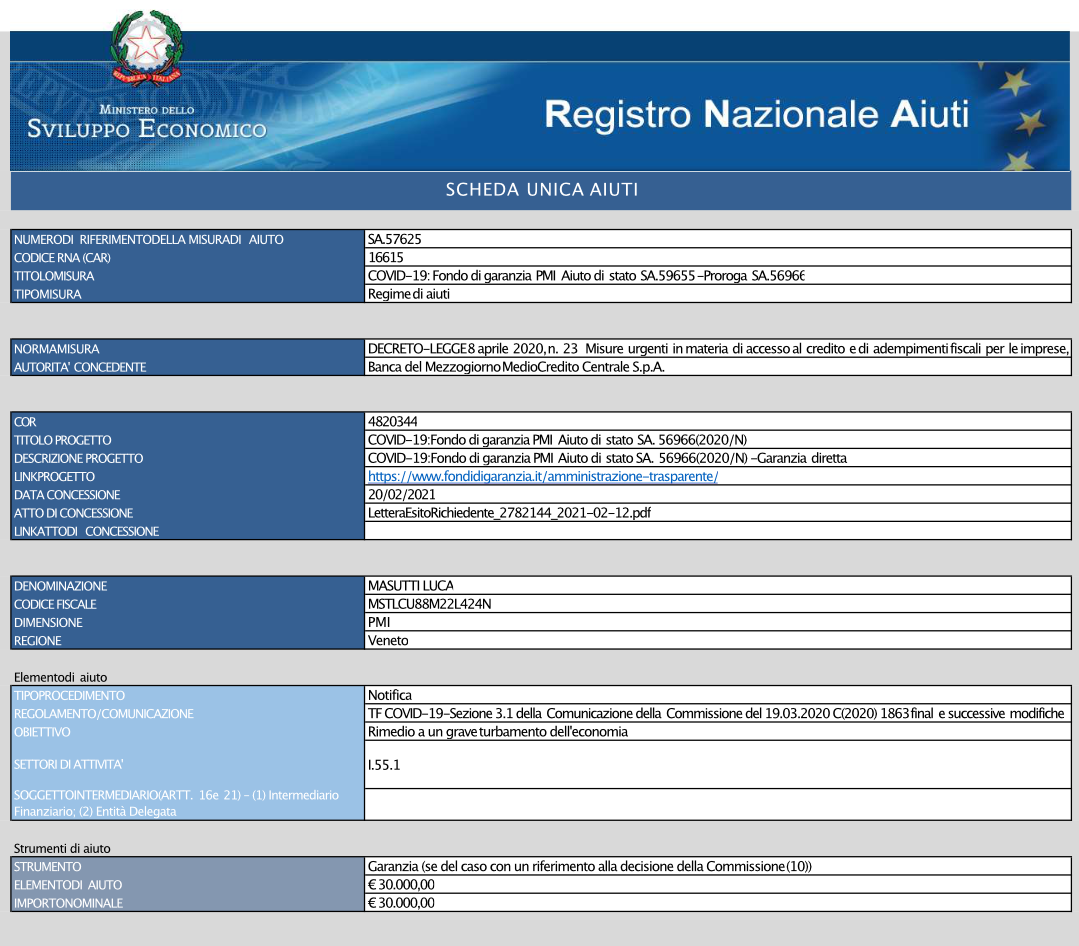Click the 'LINK ATTO DI CONCESSIONE' label

pyautogui.click(x=87, y=531)
